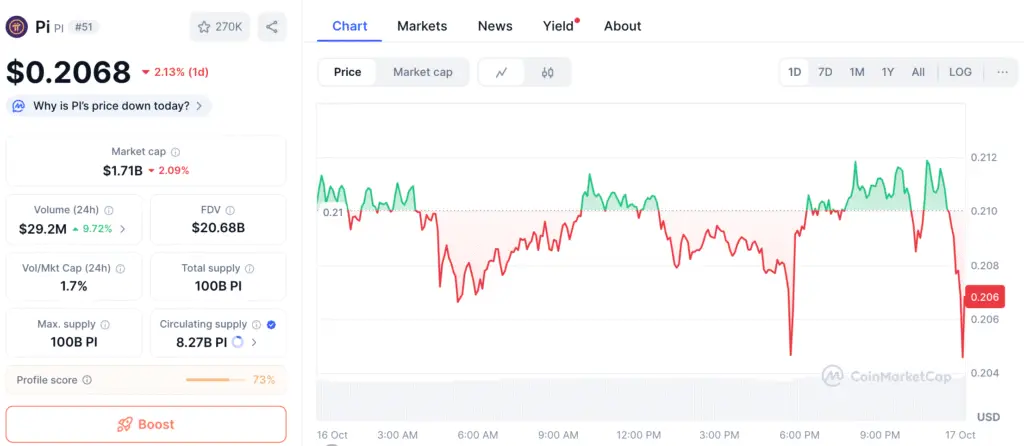The image size is (1024, 446).
Task: Open the more options ellipsis menu
Action: point(1002,72)
